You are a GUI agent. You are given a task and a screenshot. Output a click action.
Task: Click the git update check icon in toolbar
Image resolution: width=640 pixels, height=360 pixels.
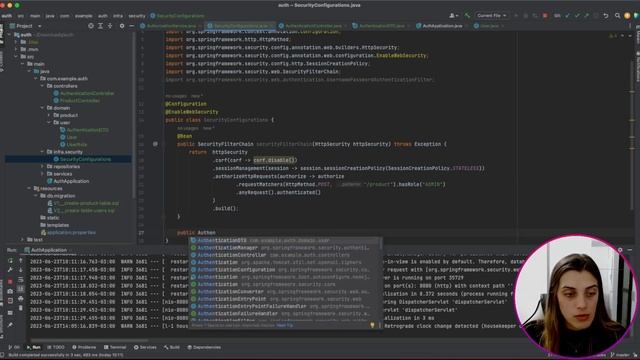point(567,16)
